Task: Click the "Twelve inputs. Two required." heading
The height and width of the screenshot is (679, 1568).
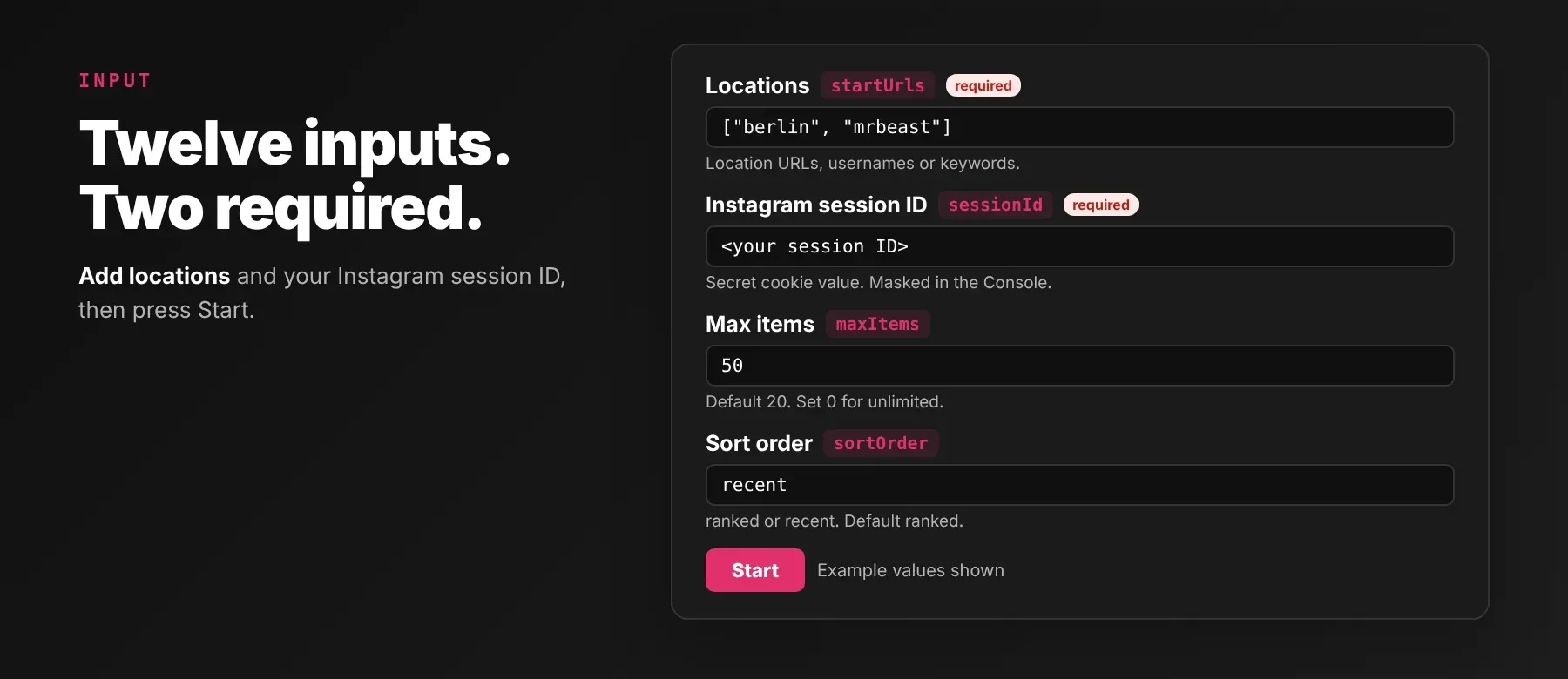Action: click(294, 176)
